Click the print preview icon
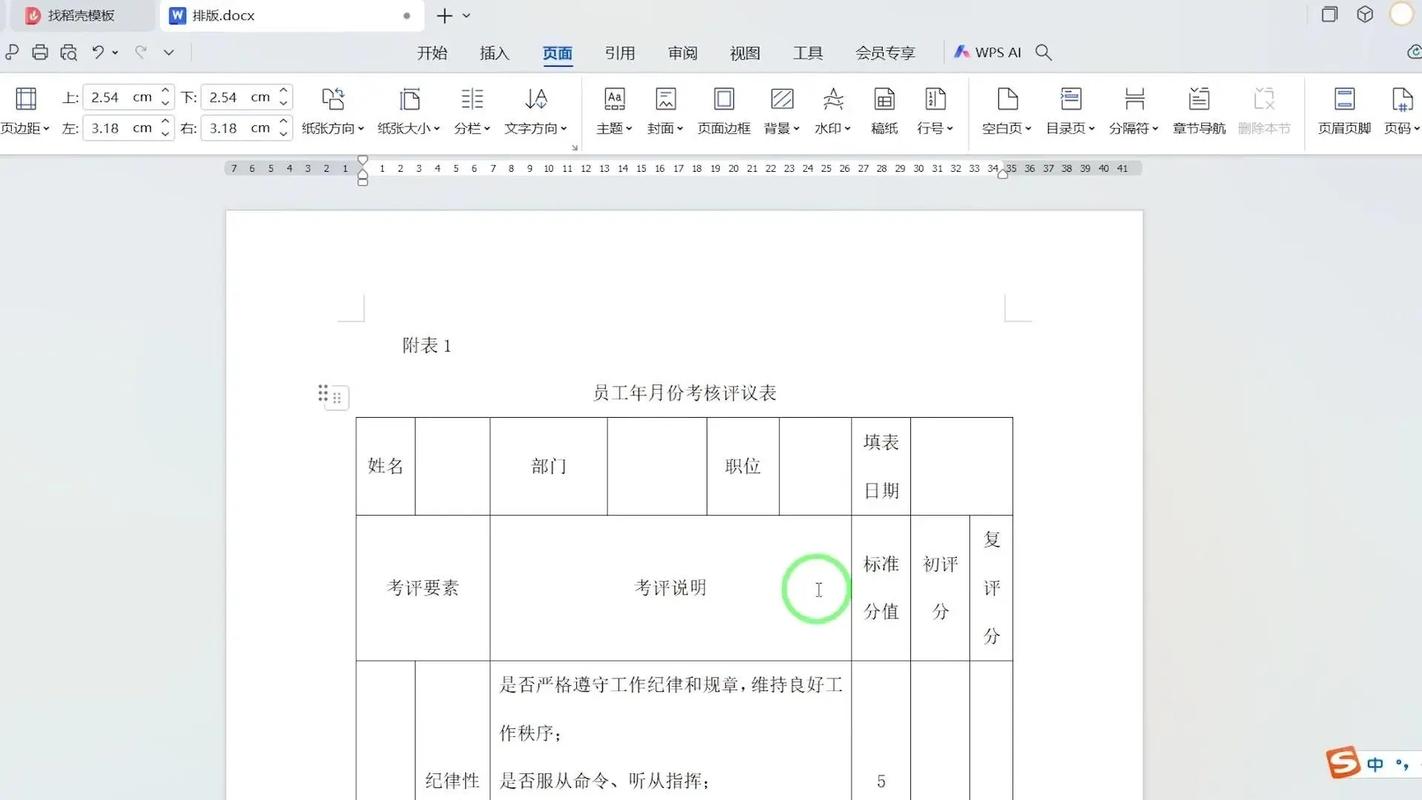This screenshot has height=800, width=1422. (x=68, y=52)
